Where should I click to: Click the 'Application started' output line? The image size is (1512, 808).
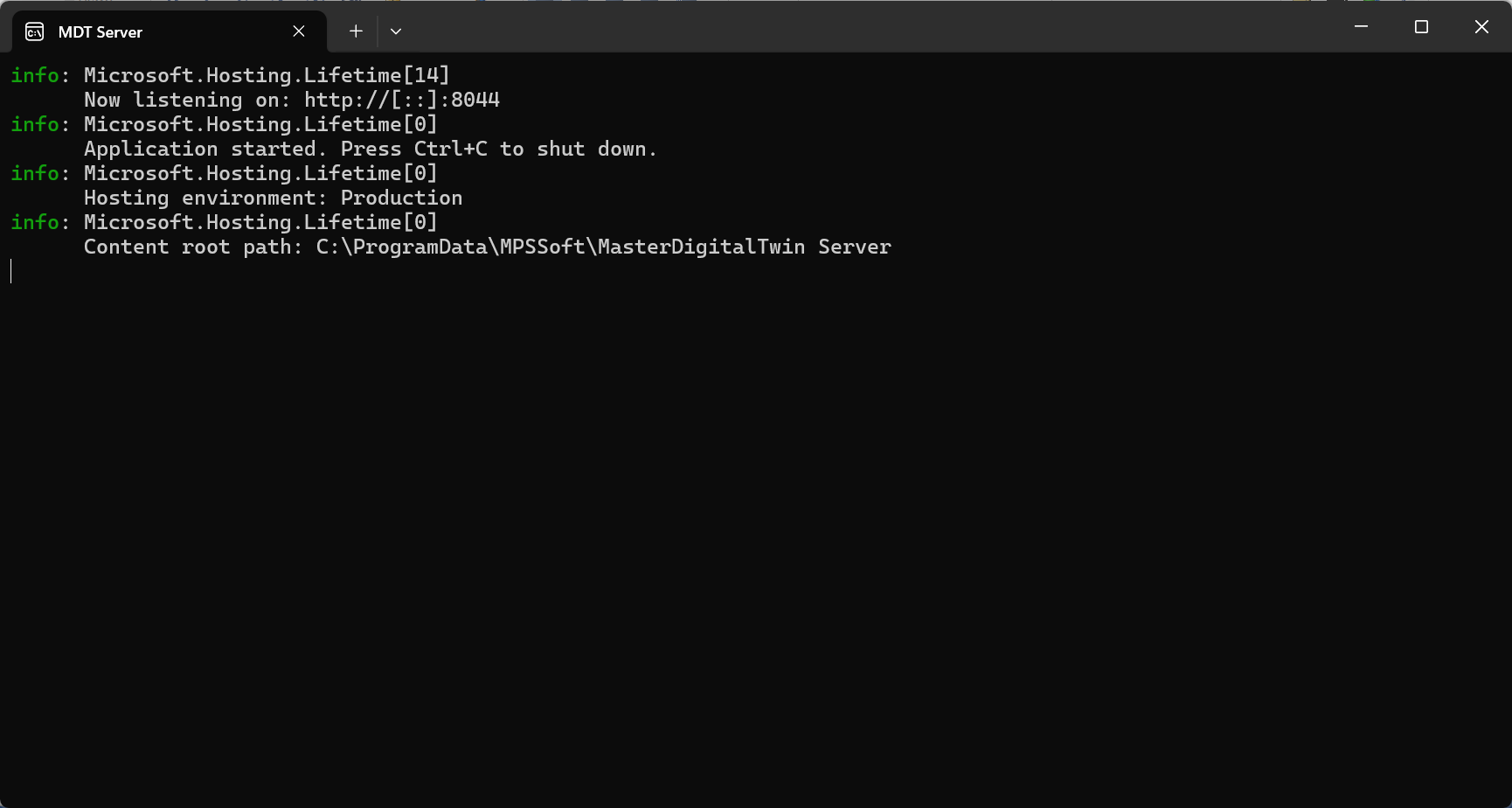pyautogui.click(x=370, y=150)
